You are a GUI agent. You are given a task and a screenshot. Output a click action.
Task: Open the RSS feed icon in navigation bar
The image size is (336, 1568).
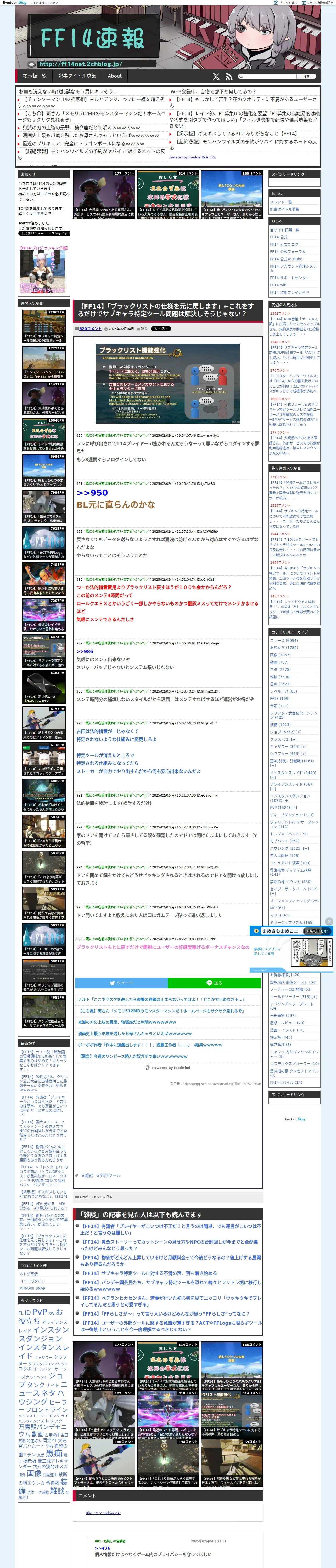(229, 77)
